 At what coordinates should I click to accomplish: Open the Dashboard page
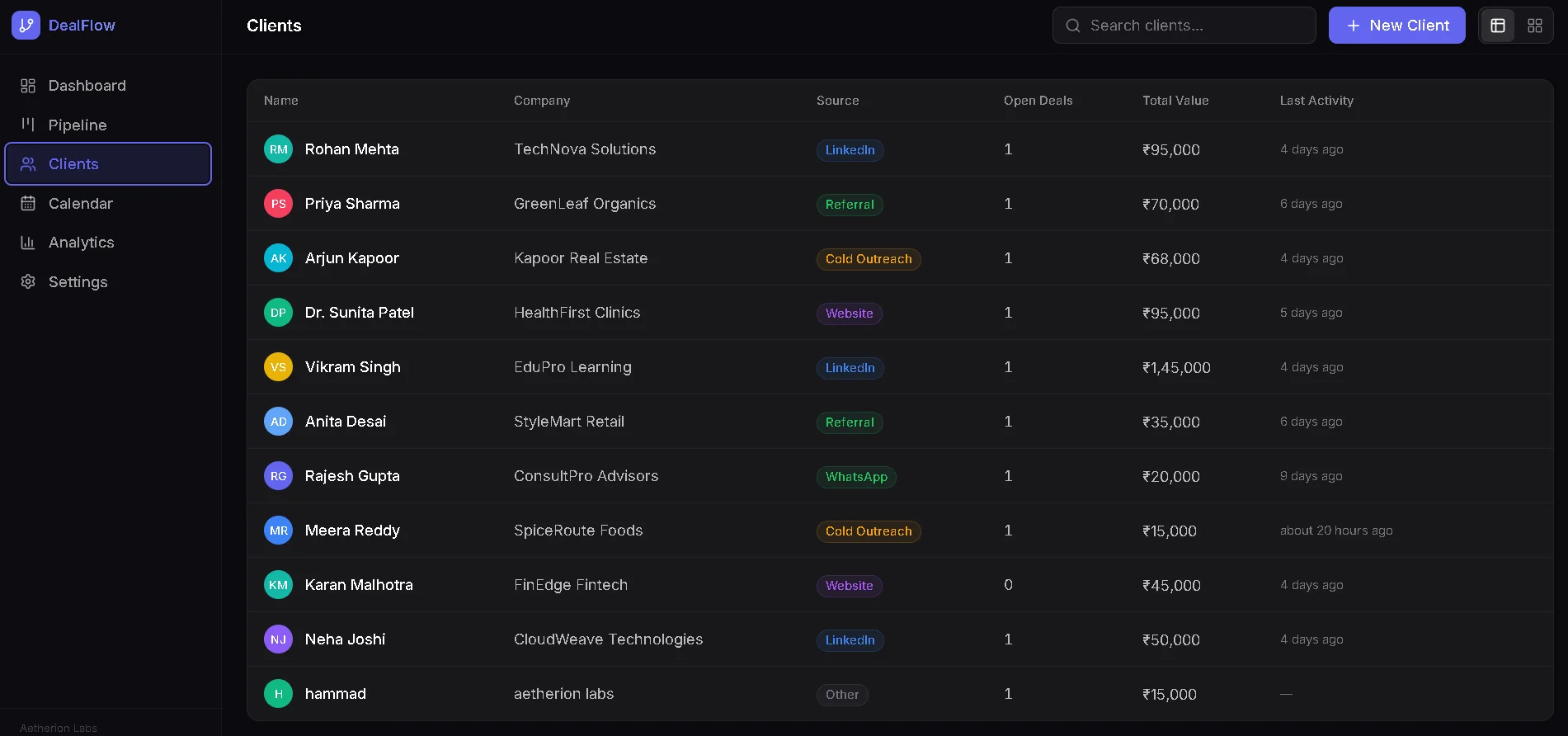[x=108, y=86]
